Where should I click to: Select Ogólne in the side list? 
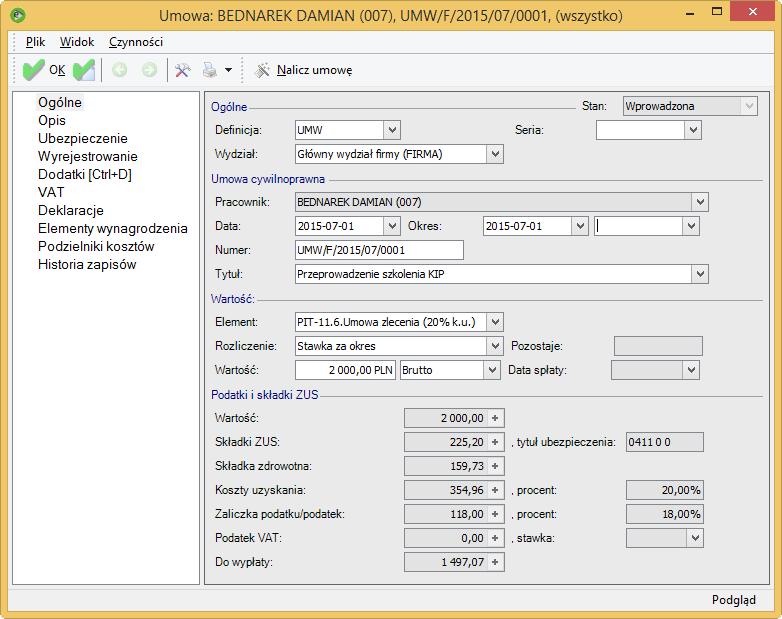coord(60,102)
